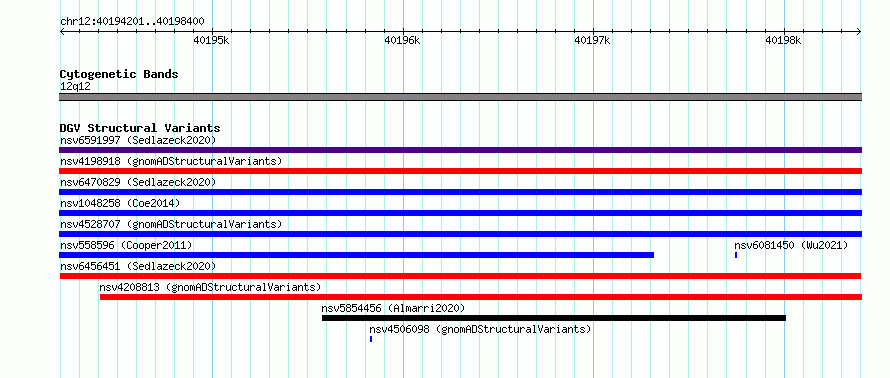Select the blue nsv1048258 variant bar
Screen dimensions: 890x378
(460, 213)
